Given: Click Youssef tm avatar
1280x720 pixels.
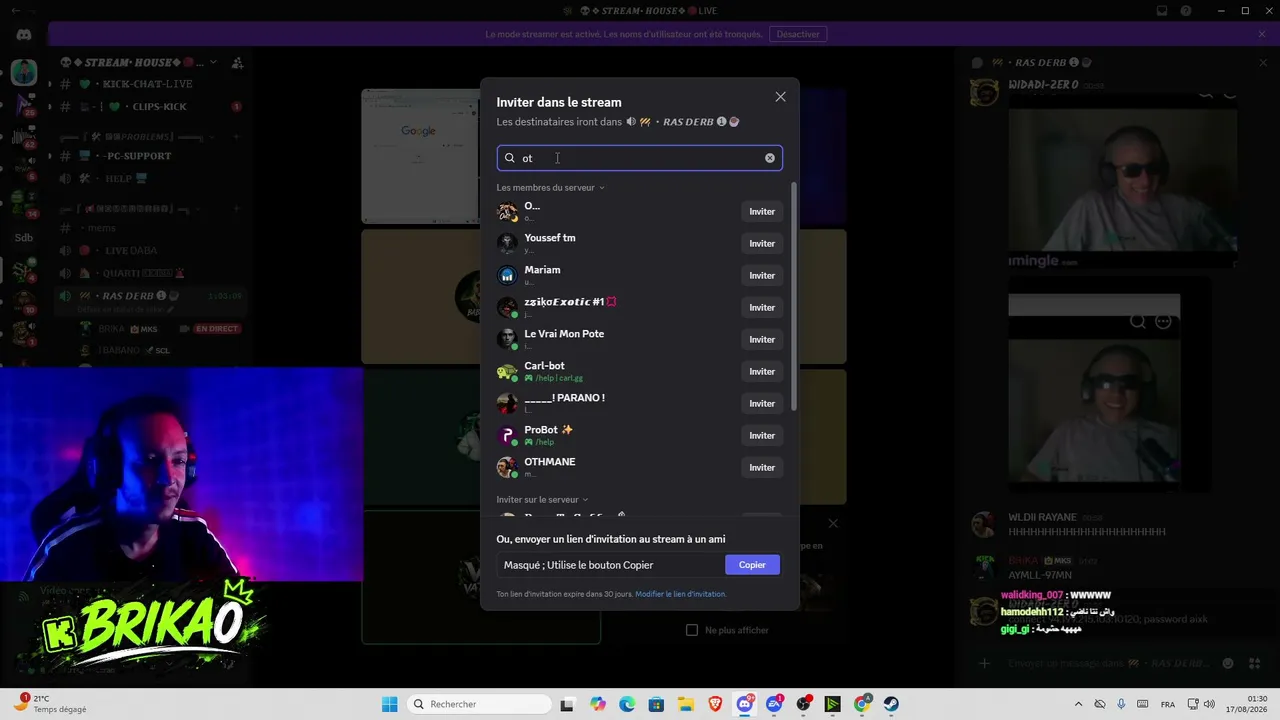Looking at the screenshot, I should point(507,244).
